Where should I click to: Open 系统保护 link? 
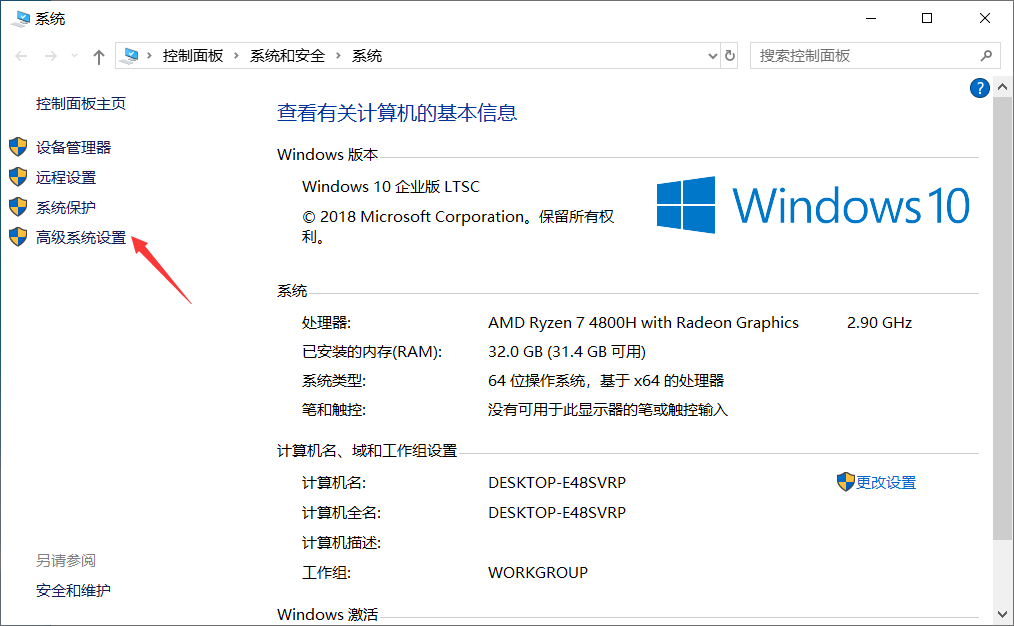[66, 208]
